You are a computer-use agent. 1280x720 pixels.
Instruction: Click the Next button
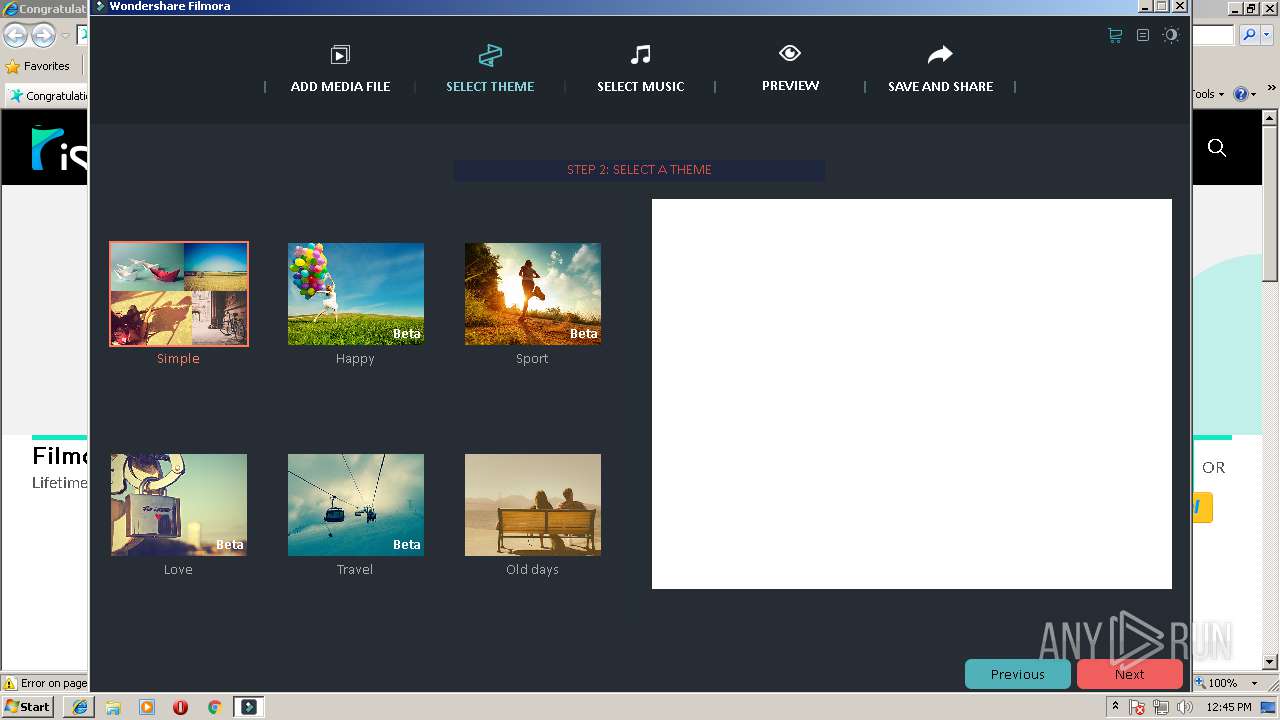click(1129, 674)
